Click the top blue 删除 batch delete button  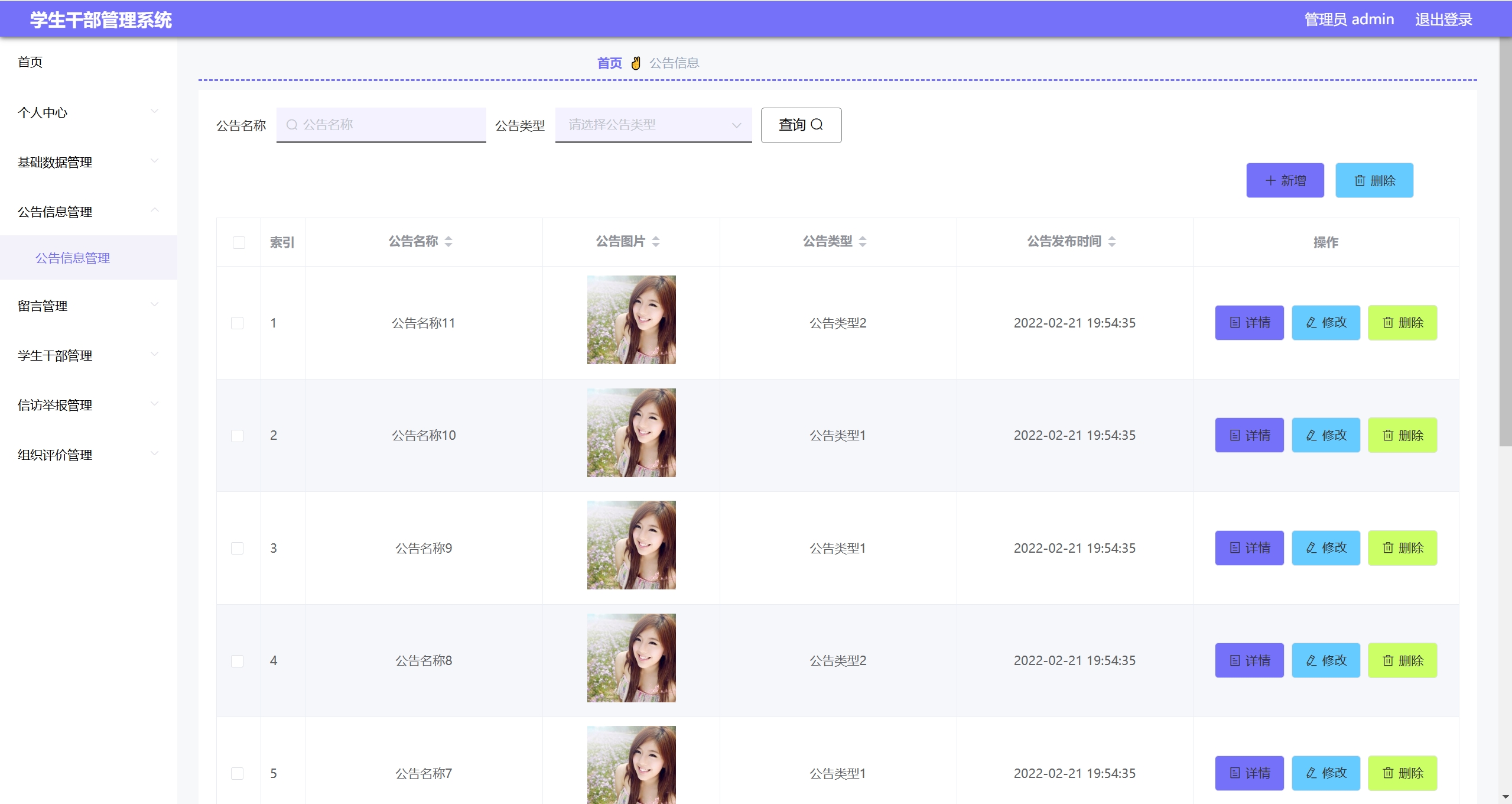point(1374,180)
